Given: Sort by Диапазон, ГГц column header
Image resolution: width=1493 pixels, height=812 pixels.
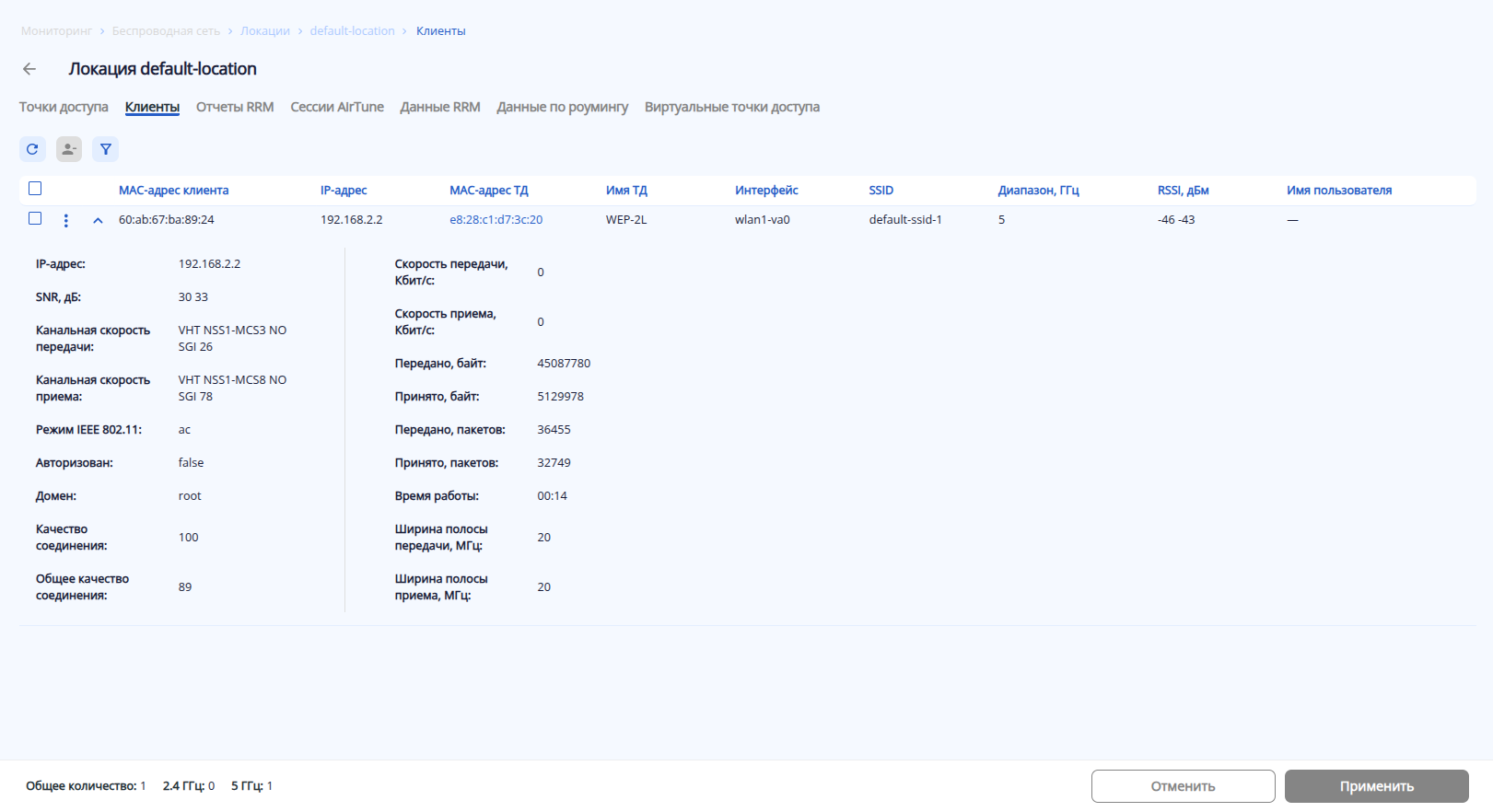Looking at the screenshot, I should 1038,191.
